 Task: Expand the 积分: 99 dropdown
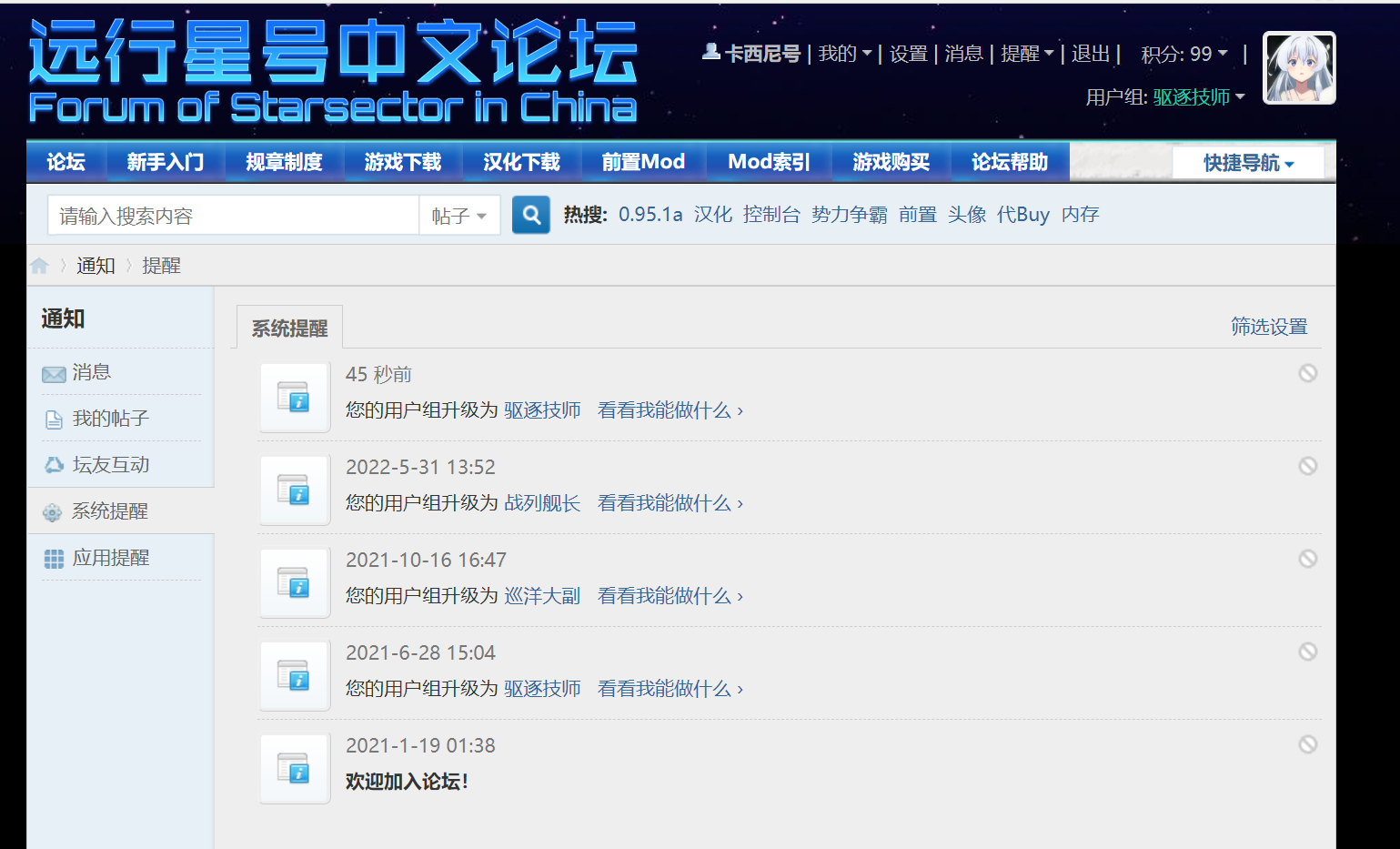[x=1184, y=55]
